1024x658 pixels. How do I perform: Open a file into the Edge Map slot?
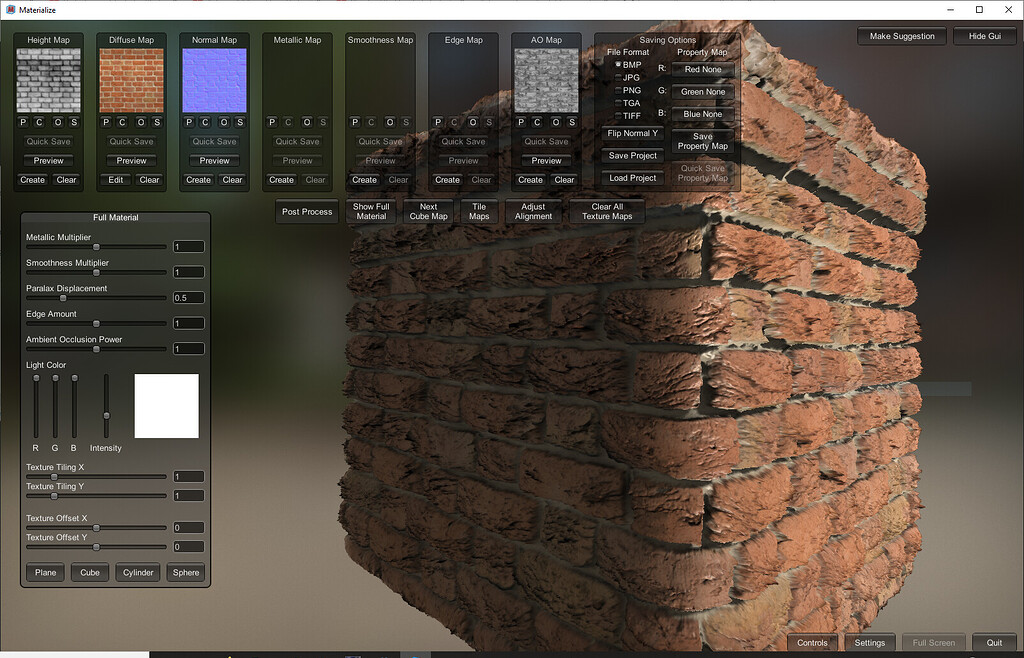click(x=472, y=122)
